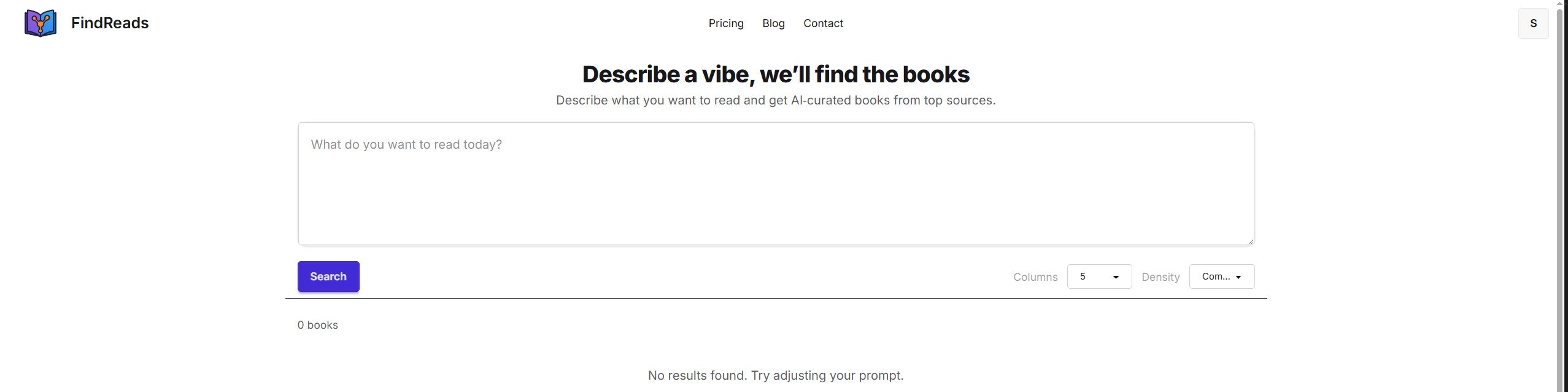1568x392 pixels.
Task: Go to the Blog page
Action: pyautogui.click(x=773, y=23)
